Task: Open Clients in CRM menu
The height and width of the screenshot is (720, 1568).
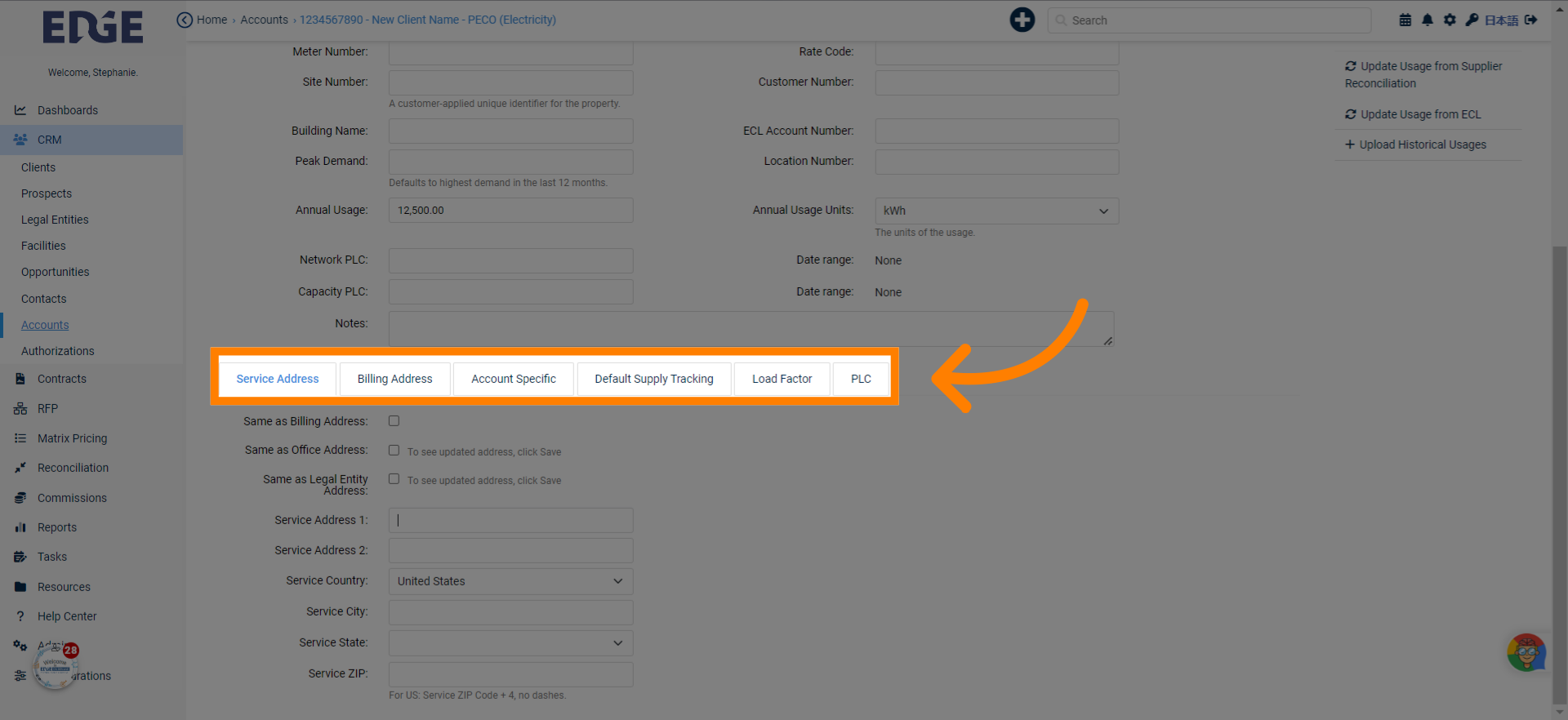Action: tap(38, 167)
